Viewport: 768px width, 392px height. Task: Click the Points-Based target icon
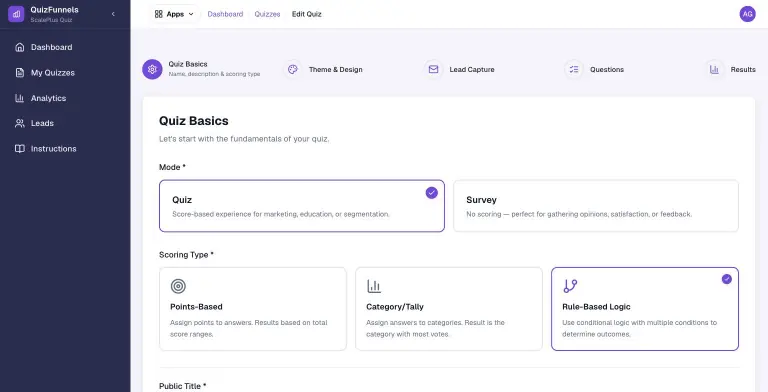point(178,286)
